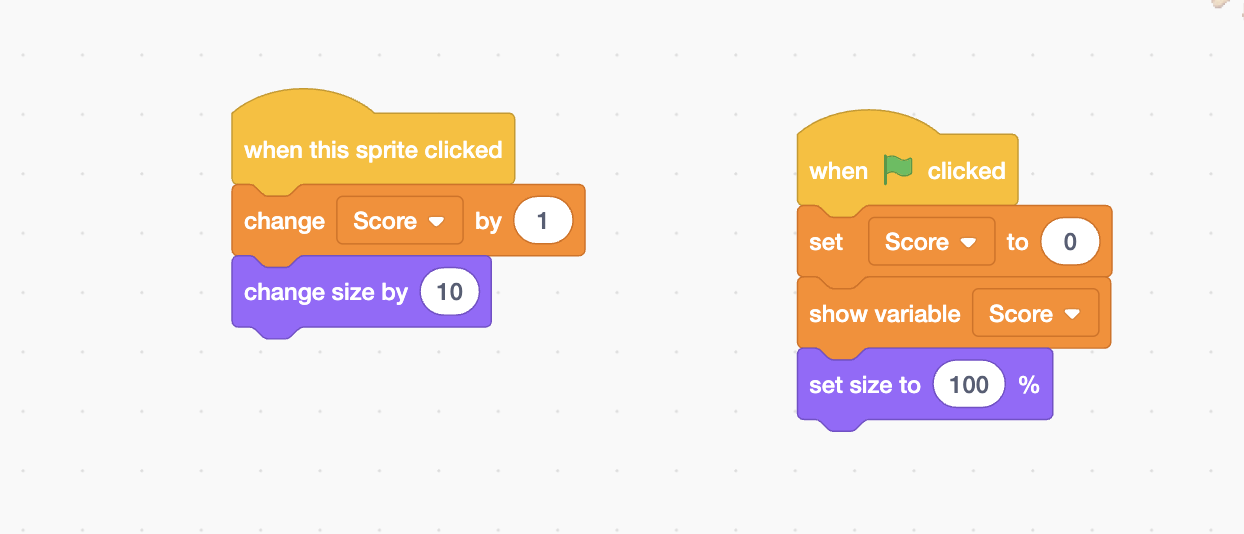Click the green flag icon in hat block

tap(898, 170)
